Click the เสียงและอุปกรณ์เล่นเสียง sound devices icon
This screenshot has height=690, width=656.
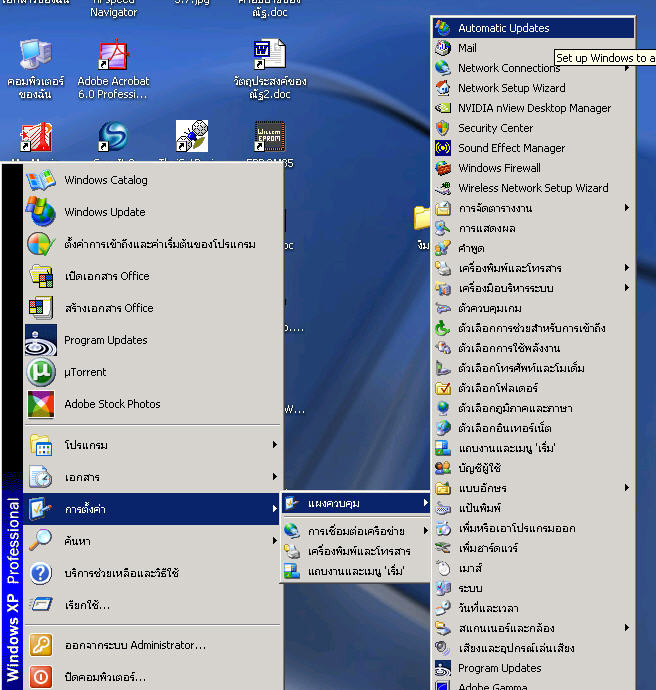443,648
